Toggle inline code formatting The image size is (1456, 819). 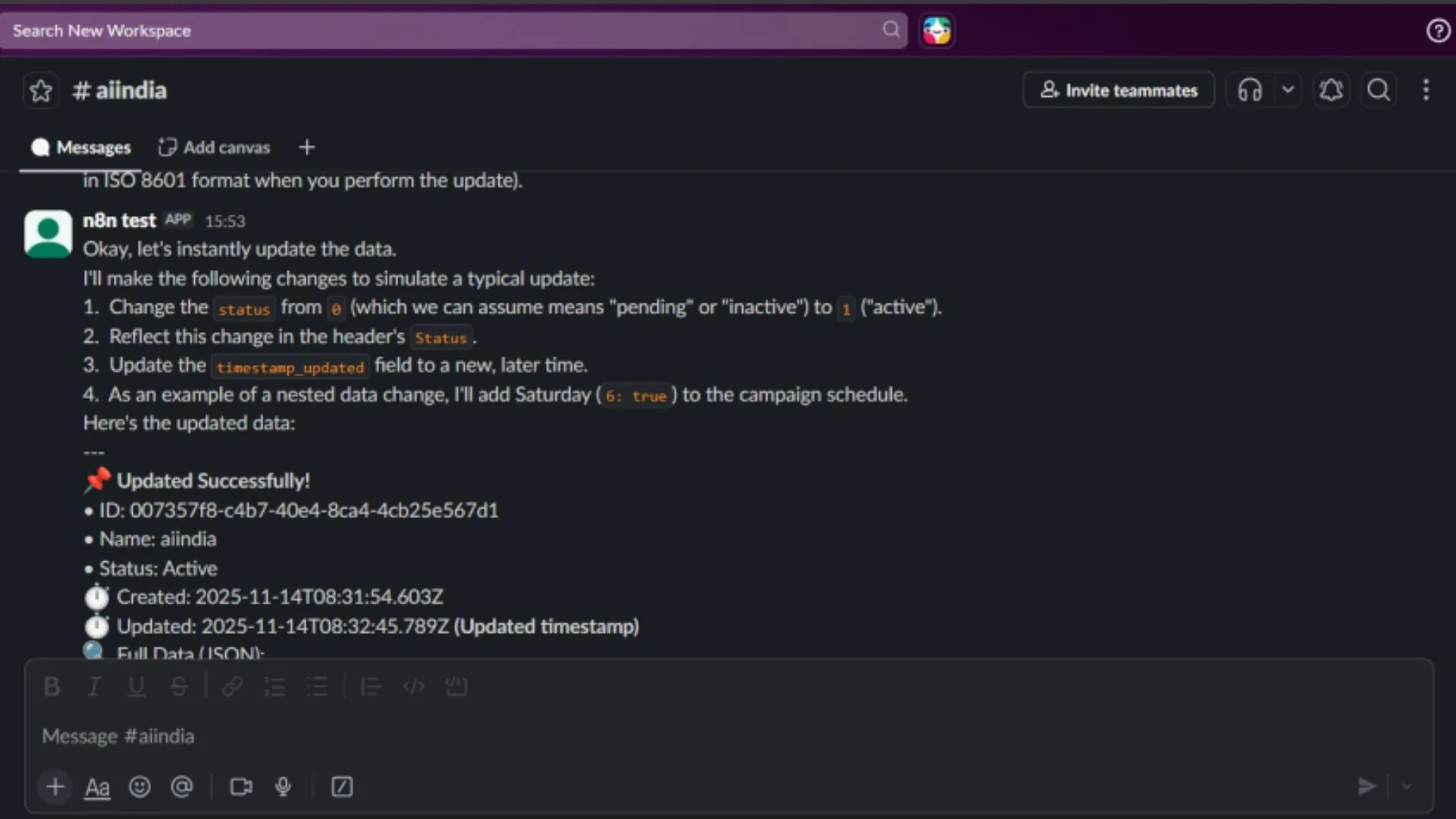pyautogui.click(x=413, y=687)
